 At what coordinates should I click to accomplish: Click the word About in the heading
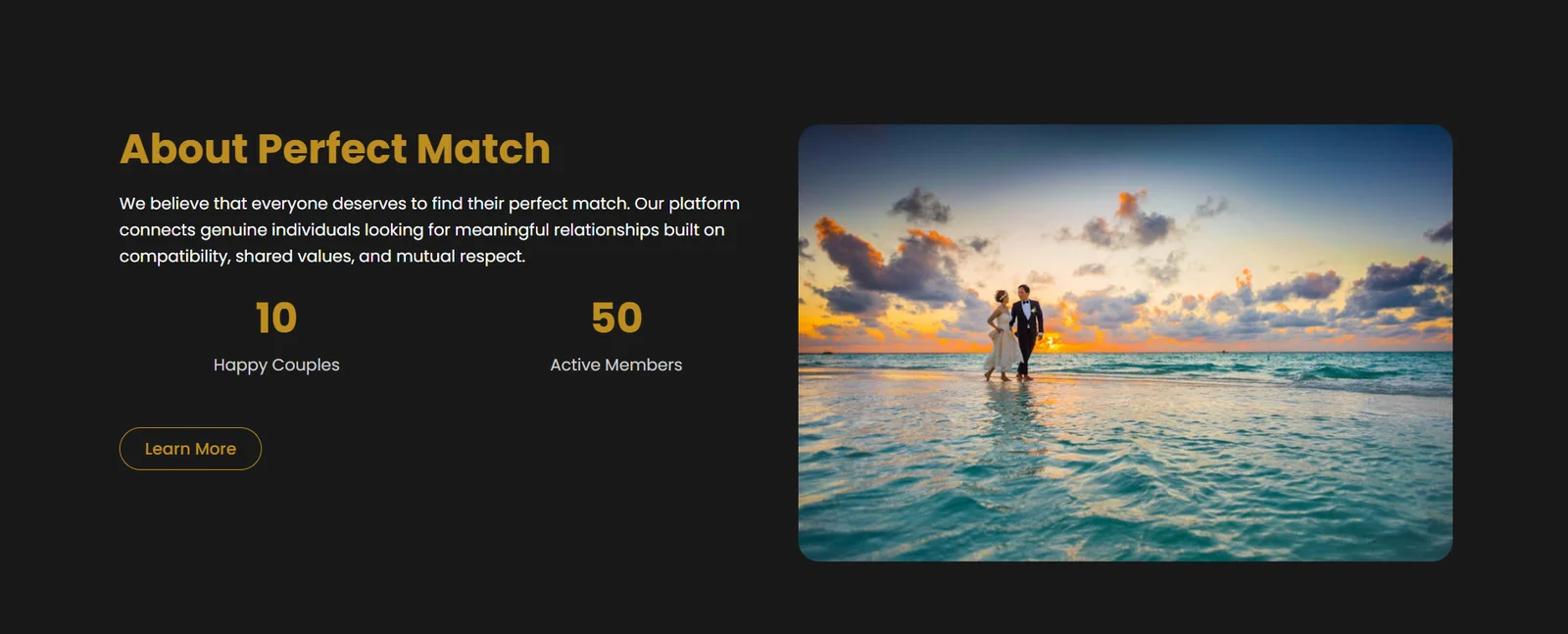click(183, 149)
